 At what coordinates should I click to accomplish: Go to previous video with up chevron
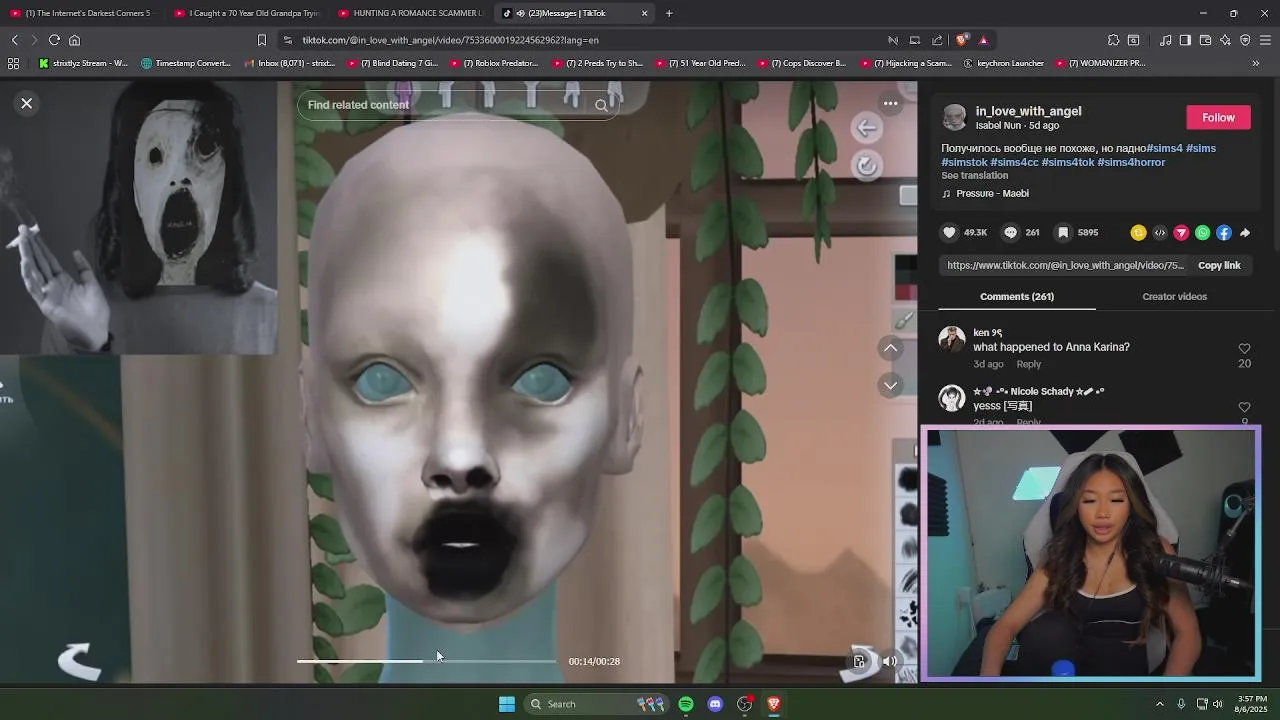point(890,348)
